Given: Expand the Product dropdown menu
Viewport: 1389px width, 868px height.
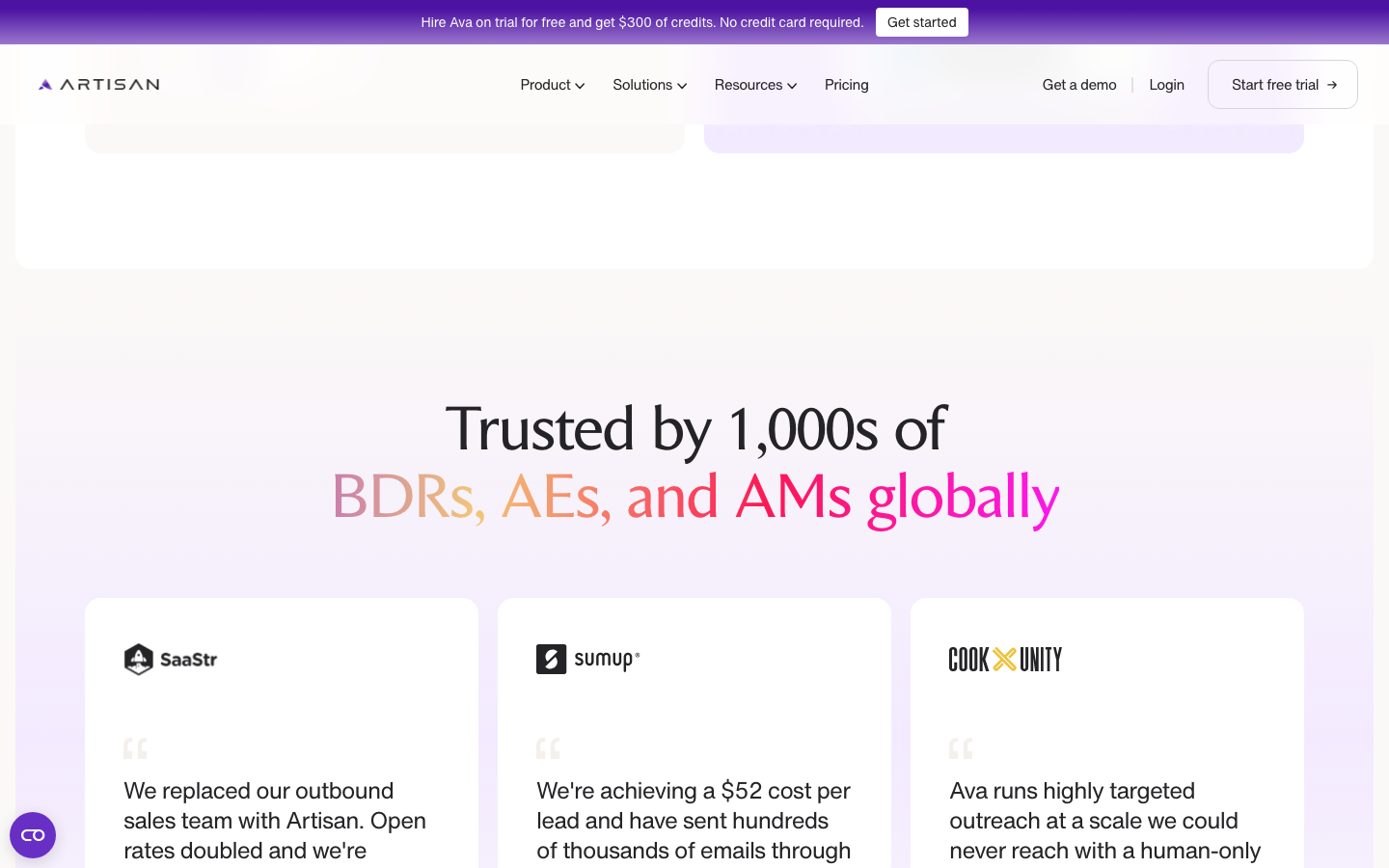Looking at the screenshot, I should pos(553,85).
